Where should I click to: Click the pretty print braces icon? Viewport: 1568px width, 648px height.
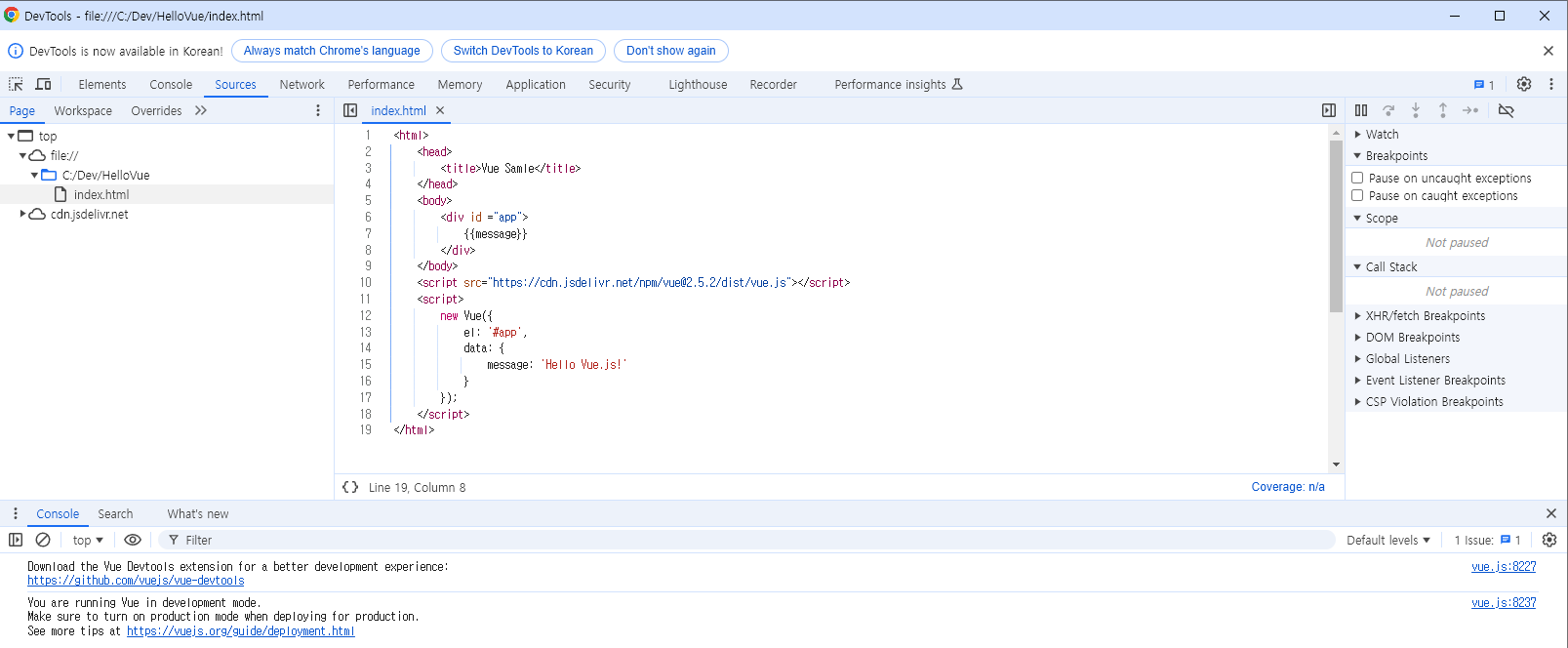350,487
